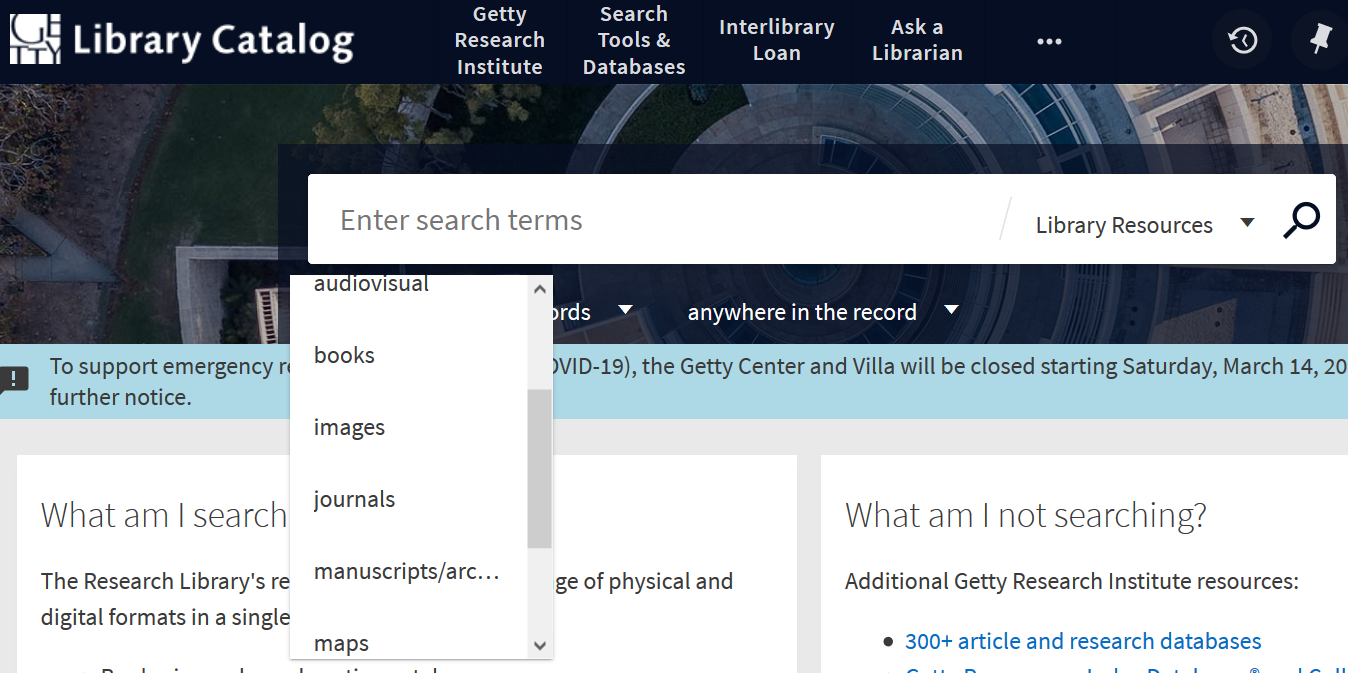Choose 'journals' in the dropdown list

(354, 500)
